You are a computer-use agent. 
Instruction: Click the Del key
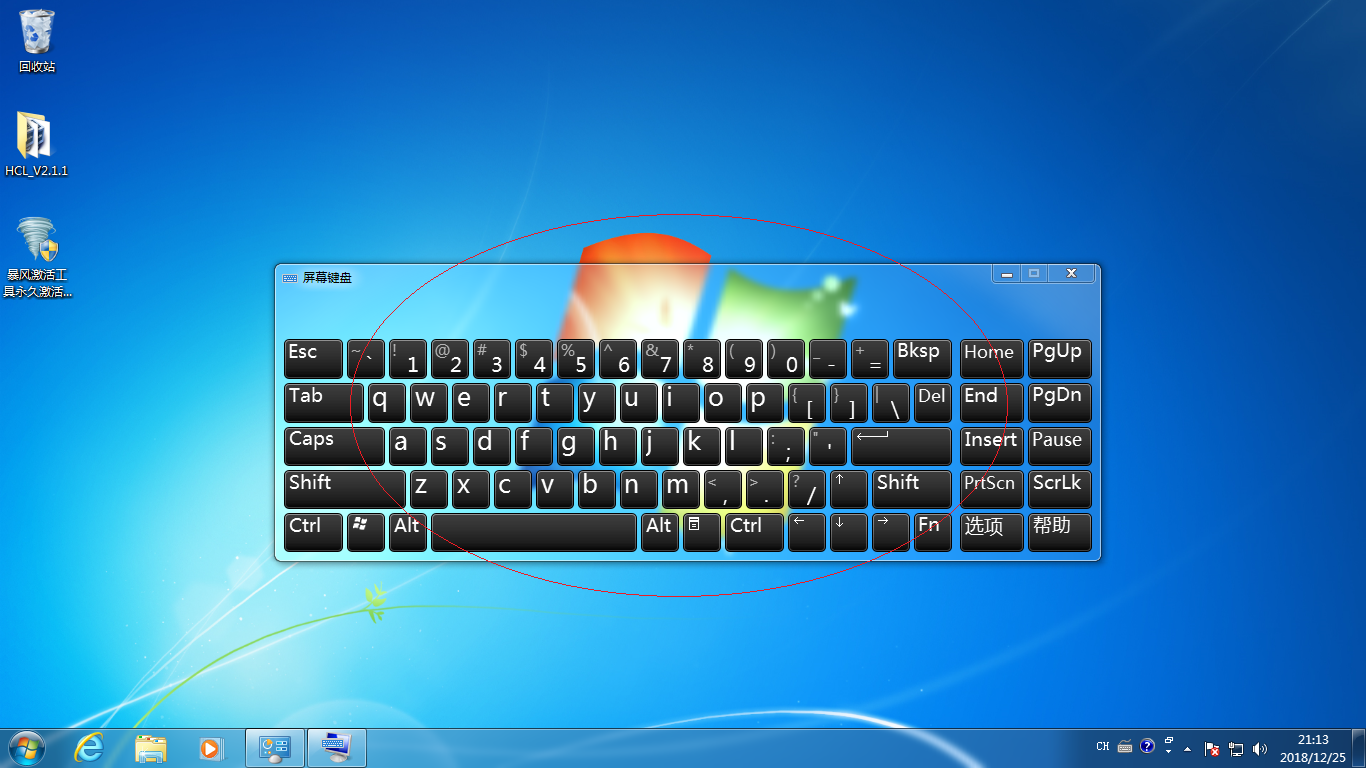tap(933, 403)
